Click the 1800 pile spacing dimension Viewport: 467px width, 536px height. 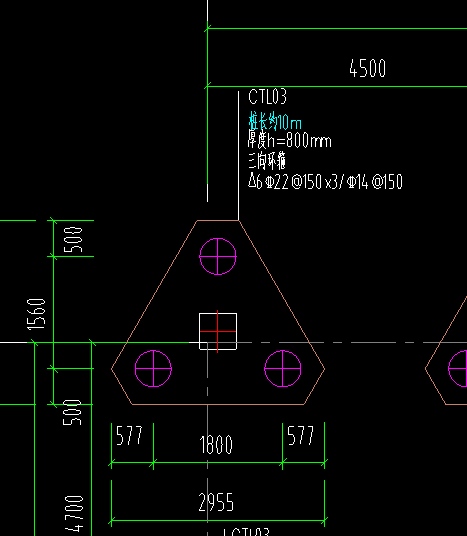tap(216, 445)
